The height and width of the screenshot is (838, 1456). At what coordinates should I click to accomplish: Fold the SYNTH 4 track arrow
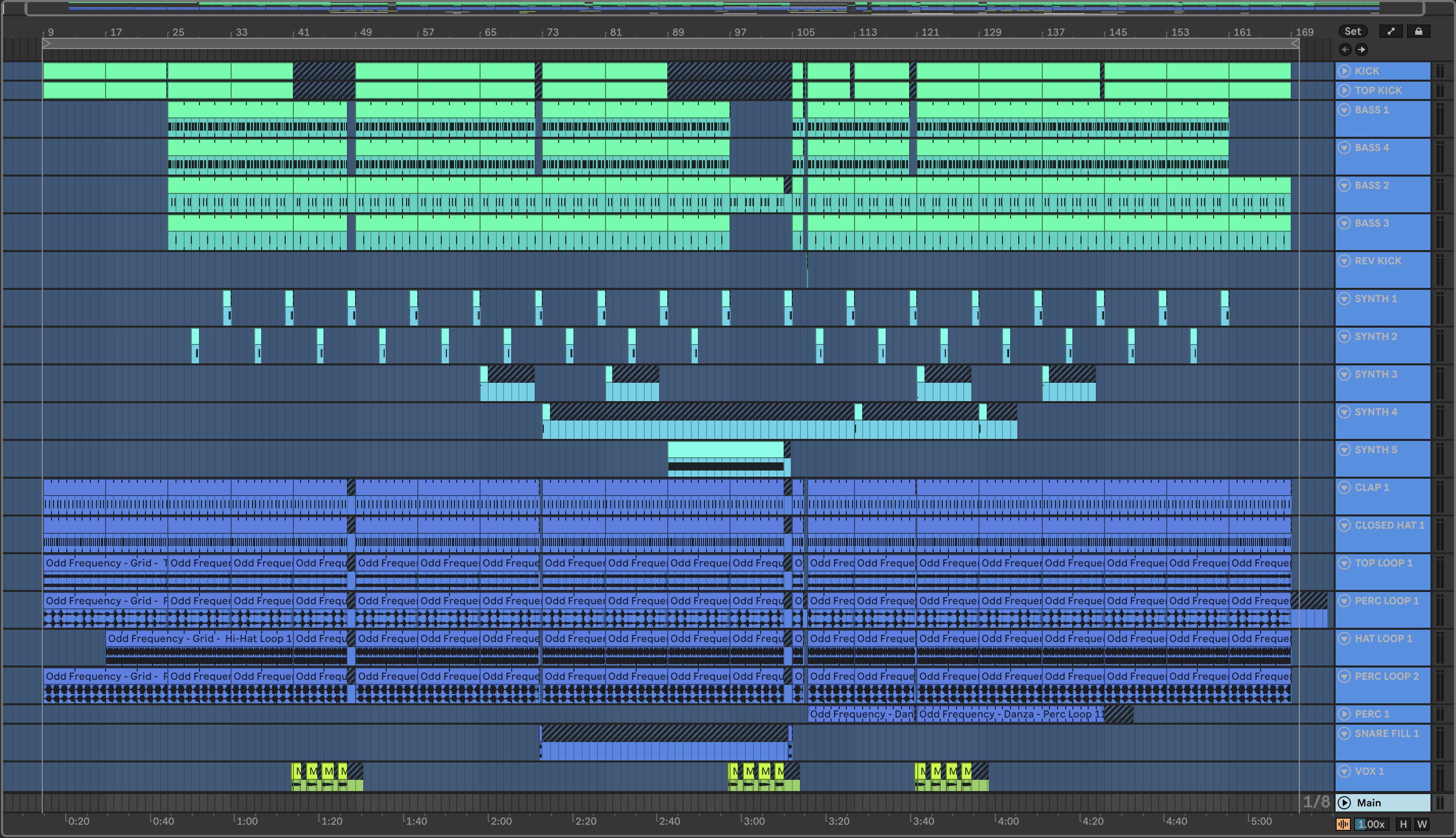pos(1344,412)
